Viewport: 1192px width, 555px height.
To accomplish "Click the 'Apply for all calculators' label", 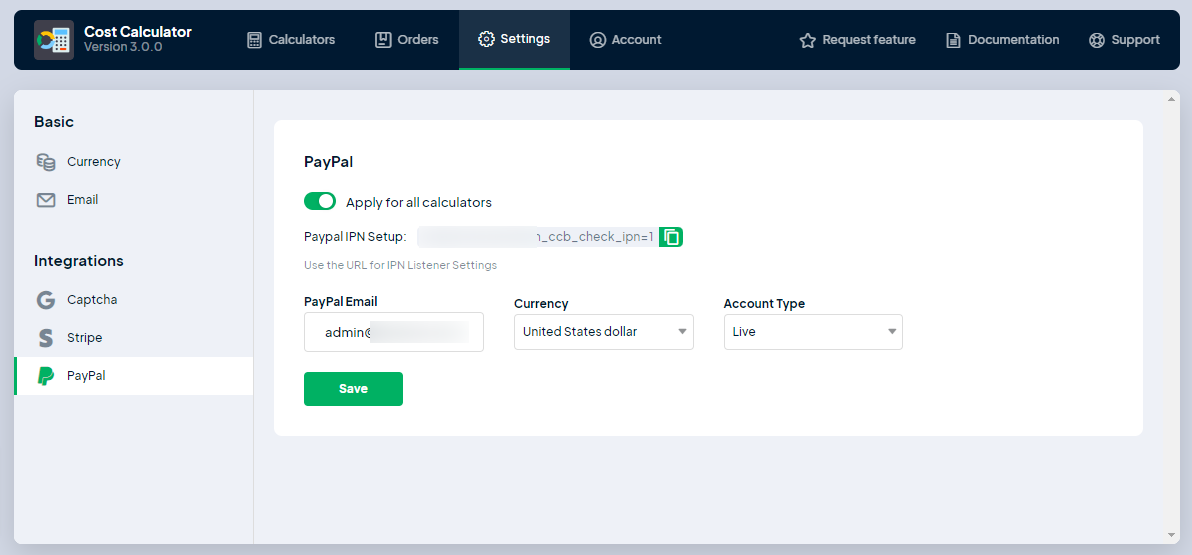I will point(419,202).
